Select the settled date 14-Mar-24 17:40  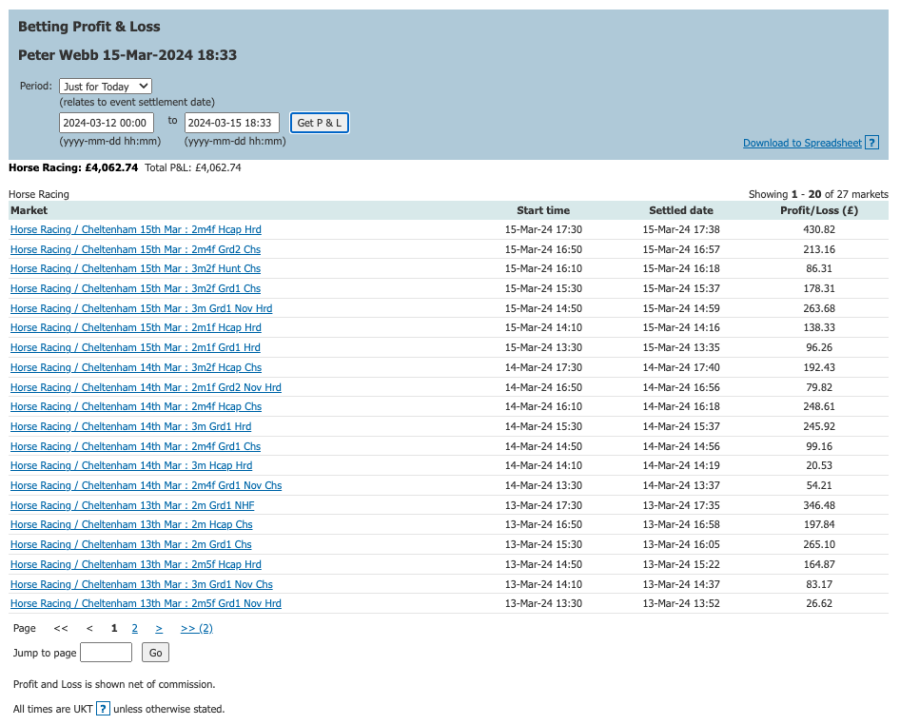point(681,367)
